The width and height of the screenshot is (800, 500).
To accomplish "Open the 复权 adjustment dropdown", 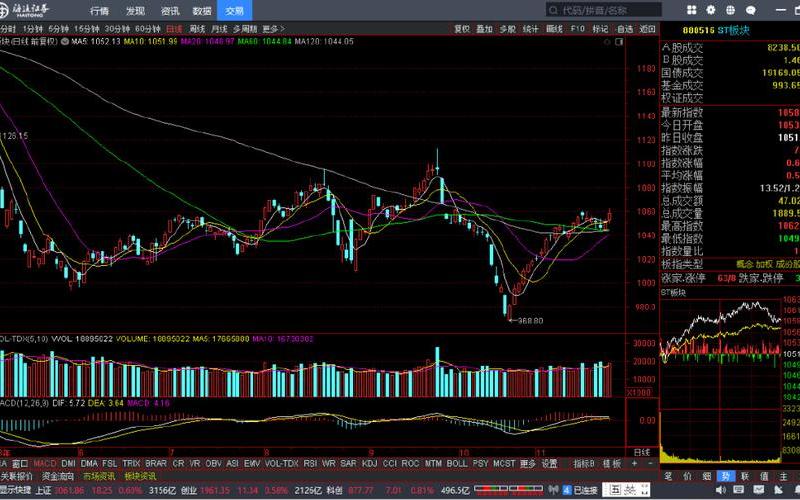I will [461, 30].
